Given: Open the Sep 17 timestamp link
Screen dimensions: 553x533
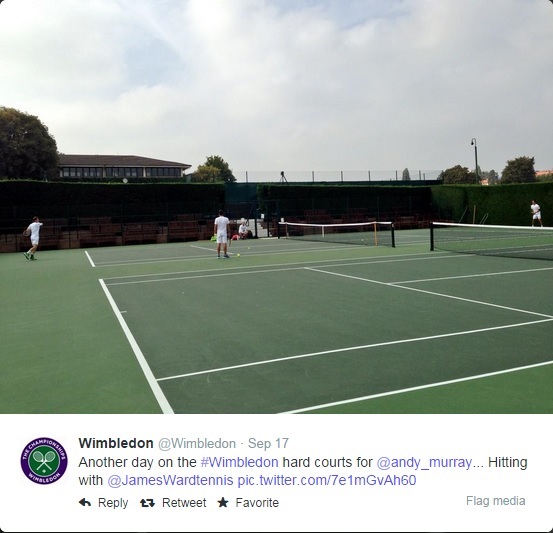Looking at the screenshot, I should tap(268, 443).
